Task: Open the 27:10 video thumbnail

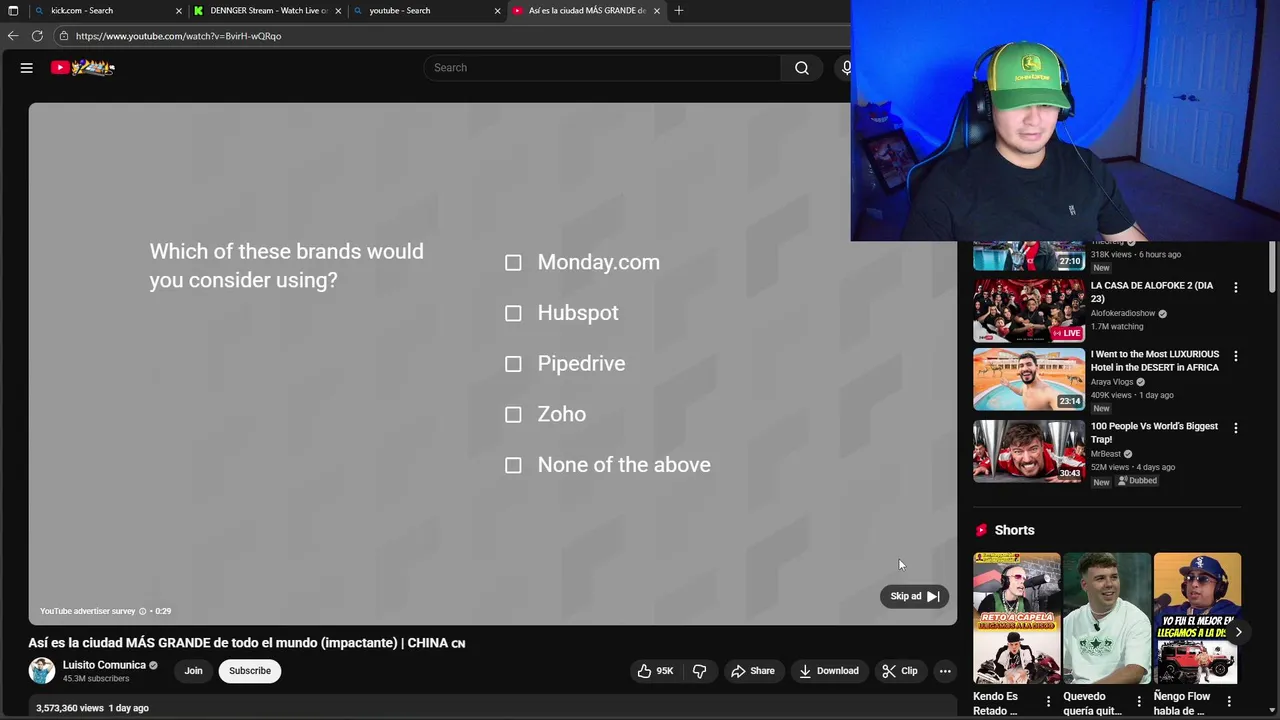Action: (x=1029, y=256)
